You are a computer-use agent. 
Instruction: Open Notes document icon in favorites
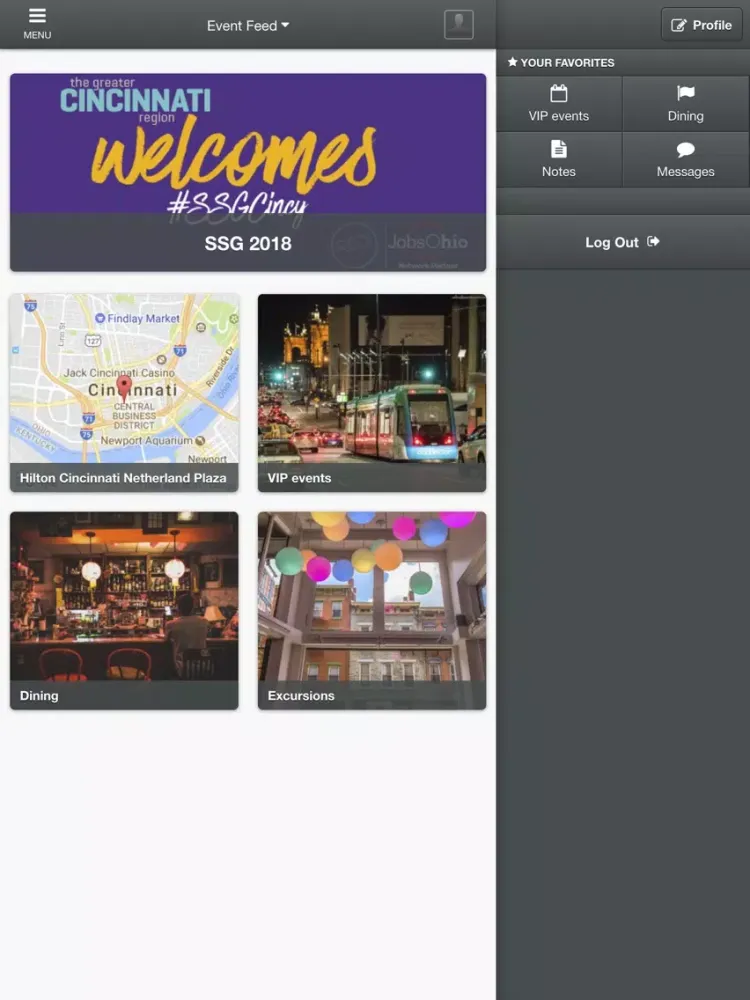click(559, 159)
